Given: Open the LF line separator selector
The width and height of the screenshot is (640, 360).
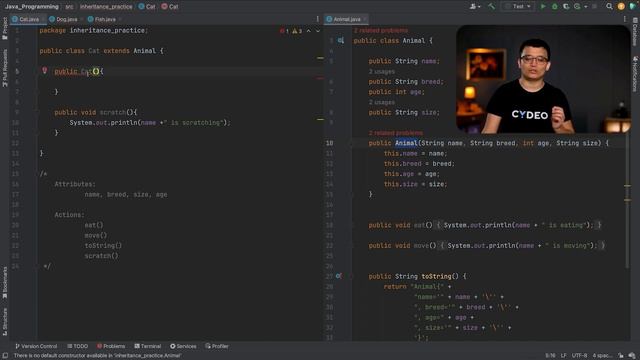Looking at the screenshot, I should point(563,356).
